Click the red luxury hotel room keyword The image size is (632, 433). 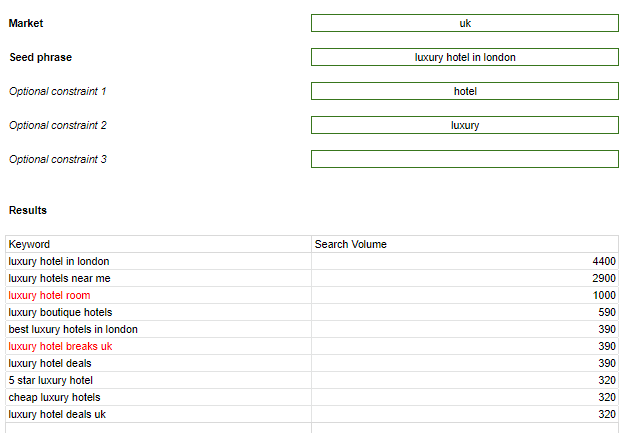(49, 295)
